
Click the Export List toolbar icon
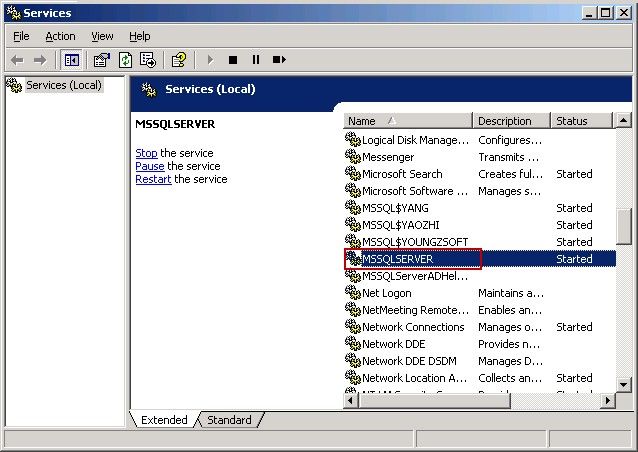(x=148, y=60)
